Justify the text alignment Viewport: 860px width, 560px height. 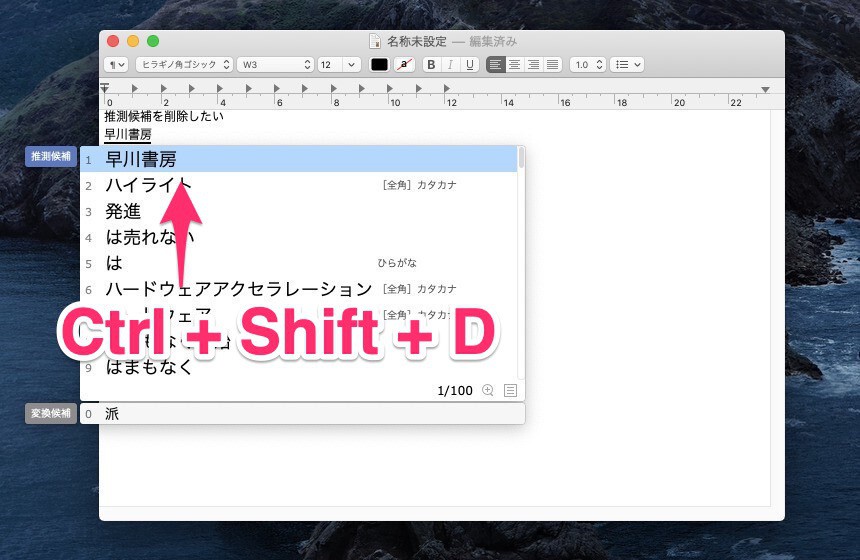[x=551, y=64]
